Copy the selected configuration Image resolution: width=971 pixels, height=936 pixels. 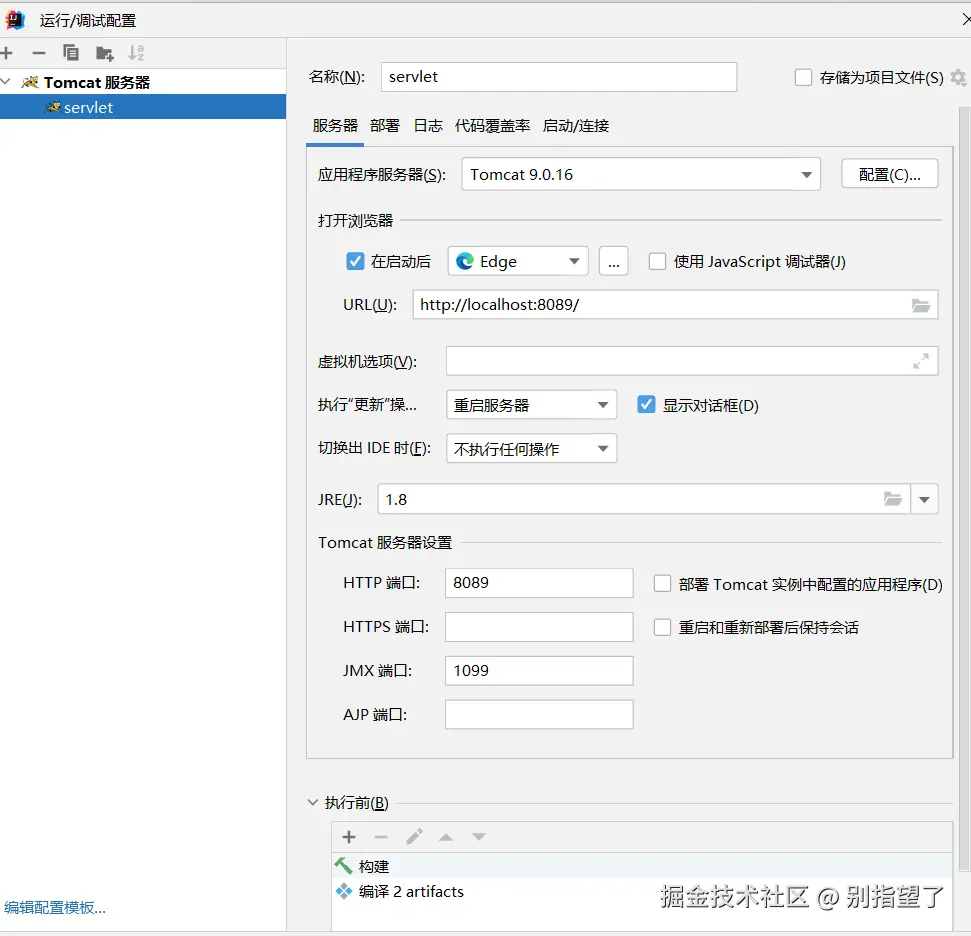(71, 53)
